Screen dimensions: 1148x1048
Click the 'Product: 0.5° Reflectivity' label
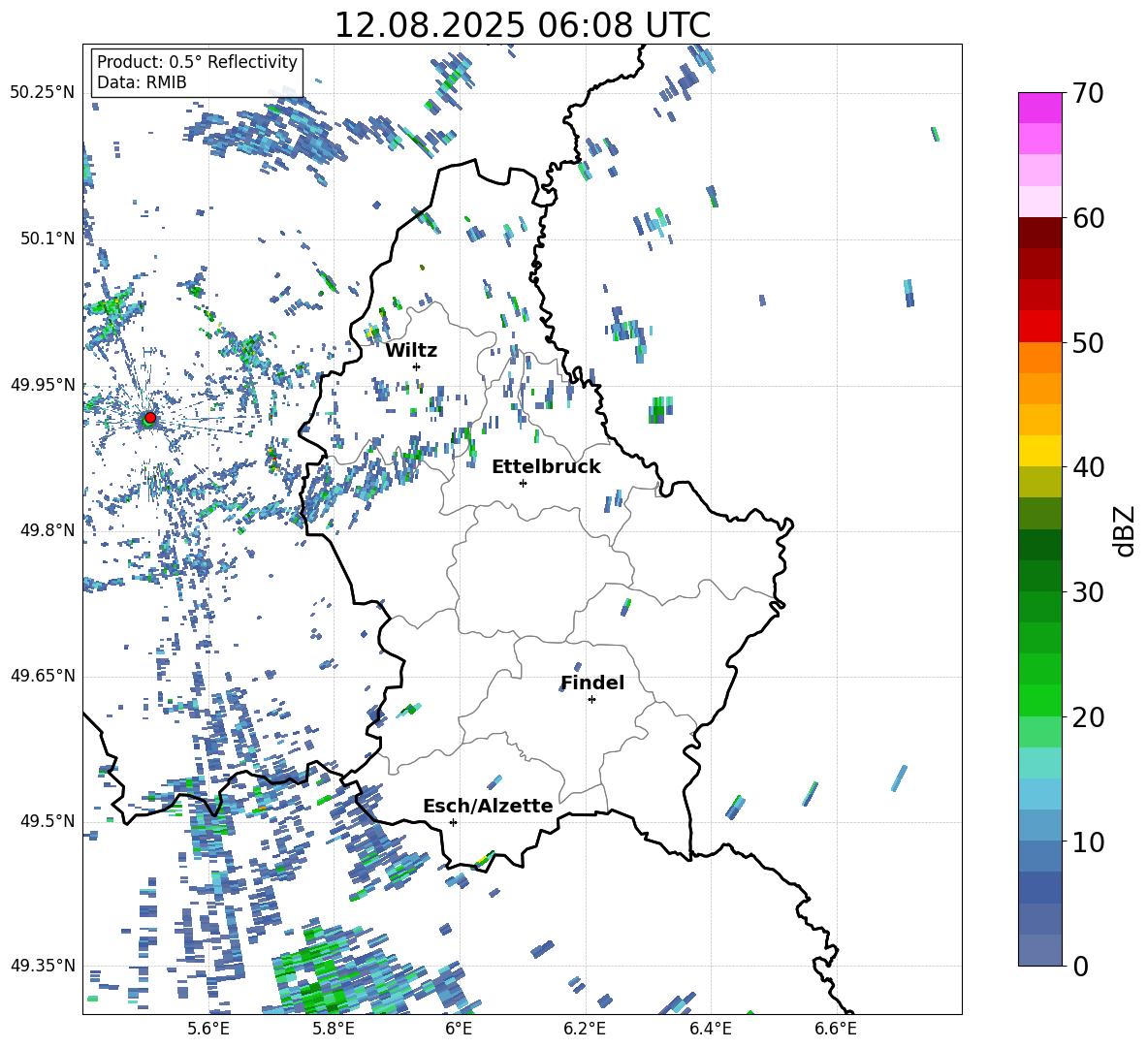click(197, 61)
